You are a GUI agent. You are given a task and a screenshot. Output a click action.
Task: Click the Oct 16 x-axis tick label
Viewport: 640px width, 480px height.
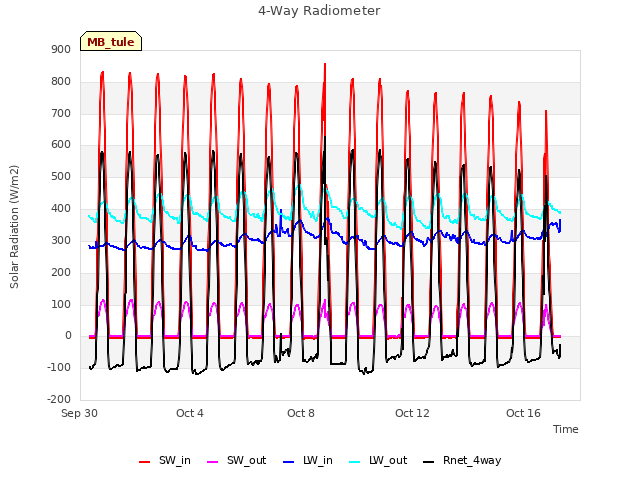pyautogui.click(x=523, y=413)
